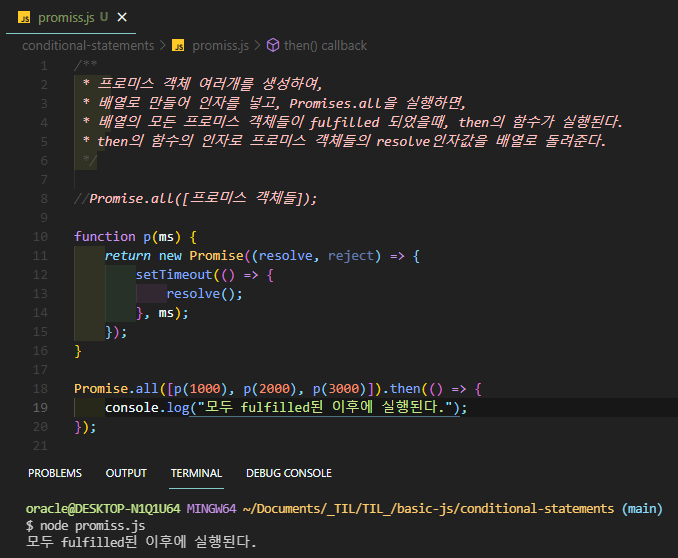Click line number 1 in gutter
Screen dimensions: 678x558
(44, 66)
